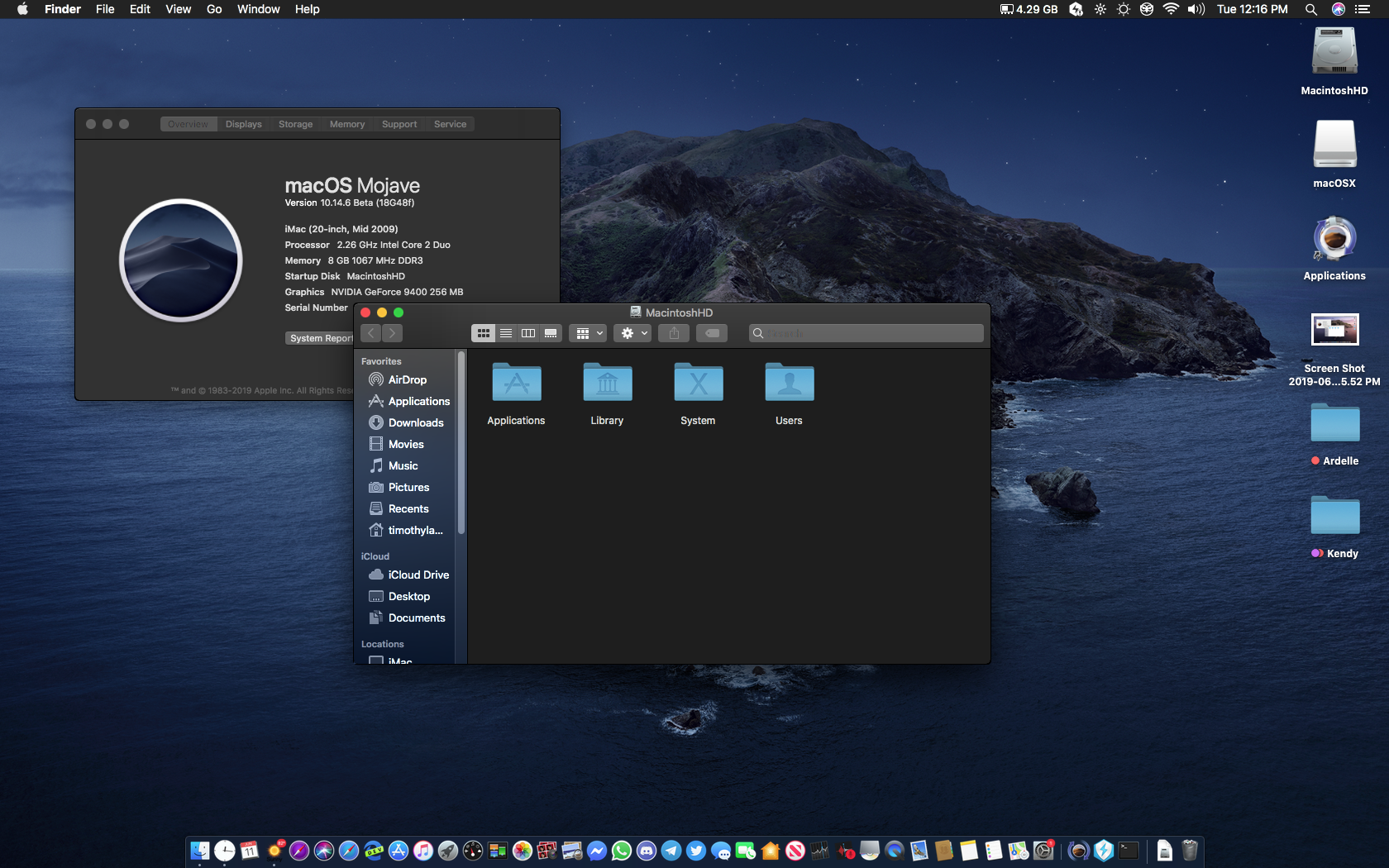
Task: Switch to Displays tab in About This Mac
Action: click(243, 124)
